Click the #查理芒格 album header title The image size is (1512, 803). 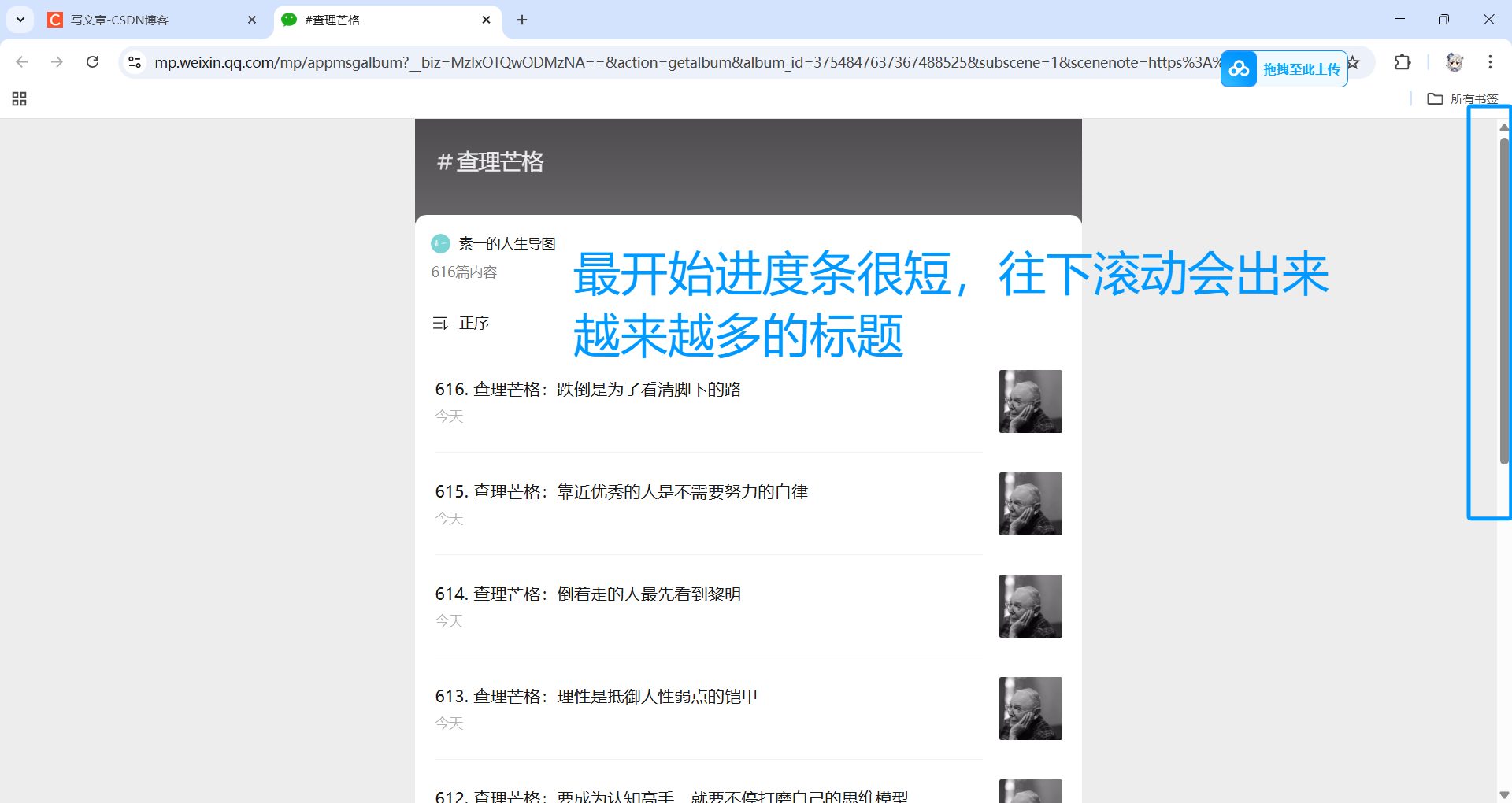(x=491, y=162)
